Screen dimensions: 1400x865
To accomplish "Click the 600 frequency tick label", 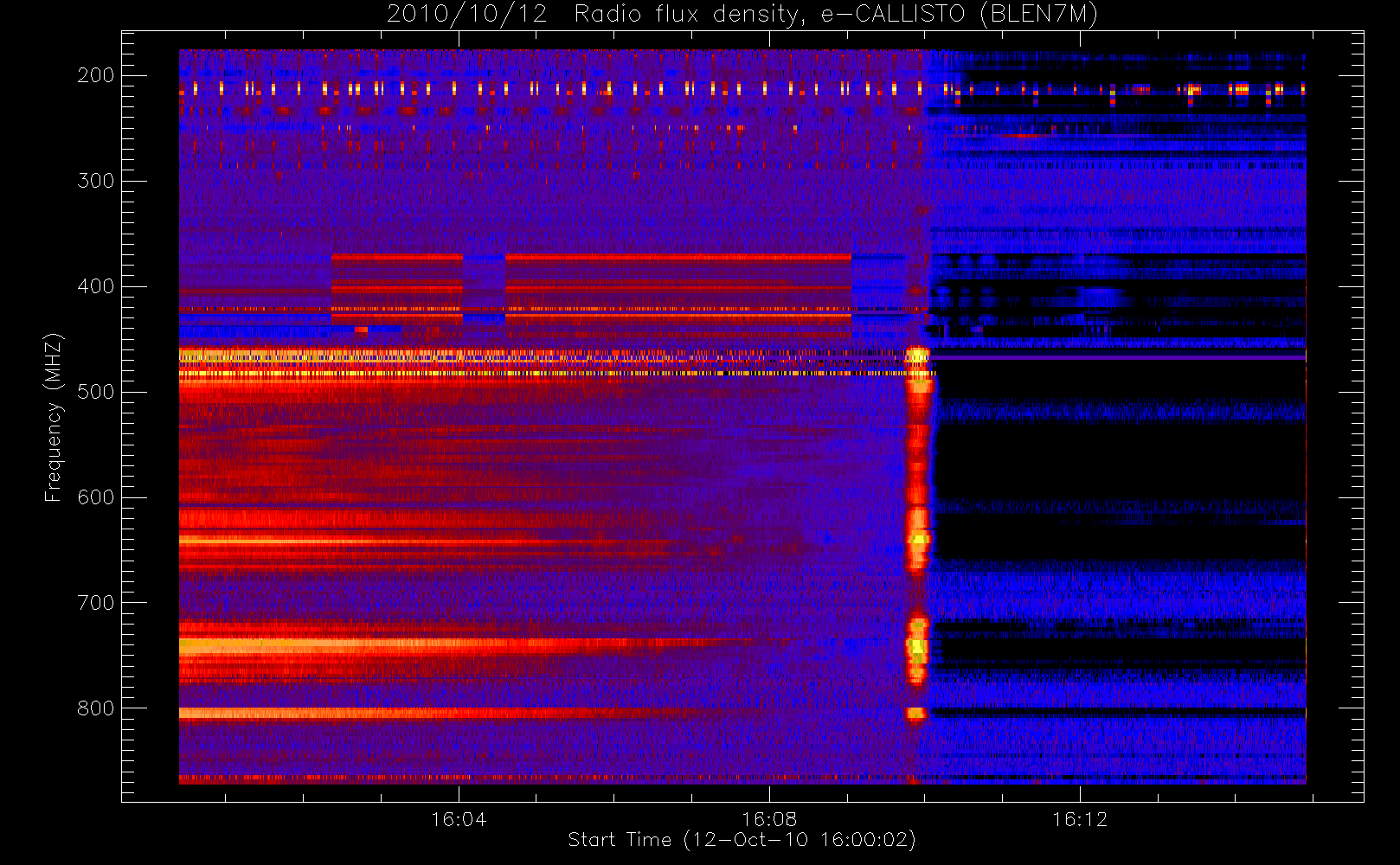I will [95, 497].
